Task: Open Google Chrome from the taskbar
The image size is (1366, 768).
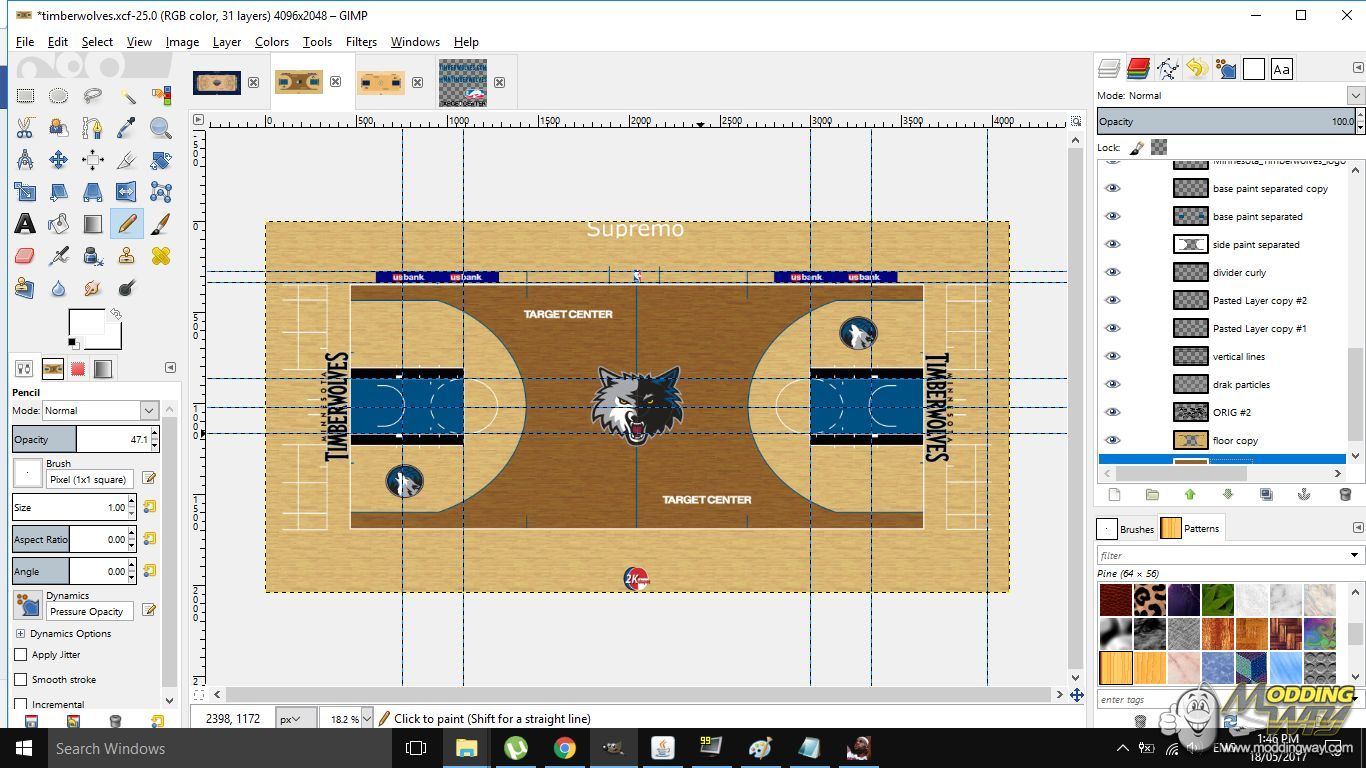Action: pyautogui.click(x=565, y=748)
